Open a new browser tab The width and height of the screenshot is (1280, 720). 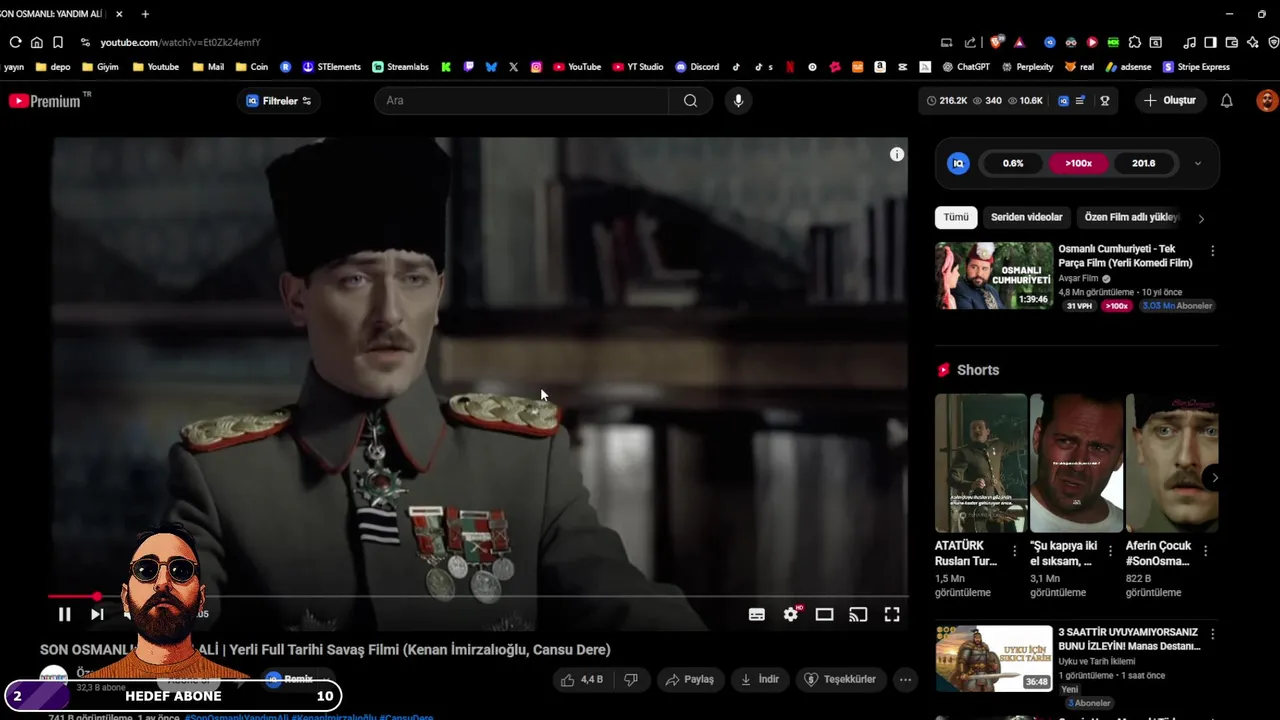pyautogui.click(x=145, y=14)
